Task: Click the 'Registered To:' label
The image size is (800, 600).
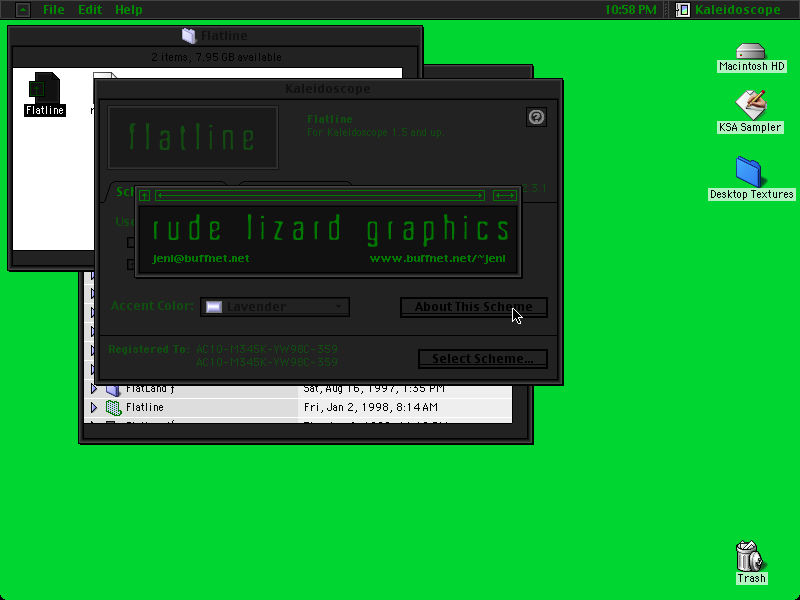Action: (149, 349)
